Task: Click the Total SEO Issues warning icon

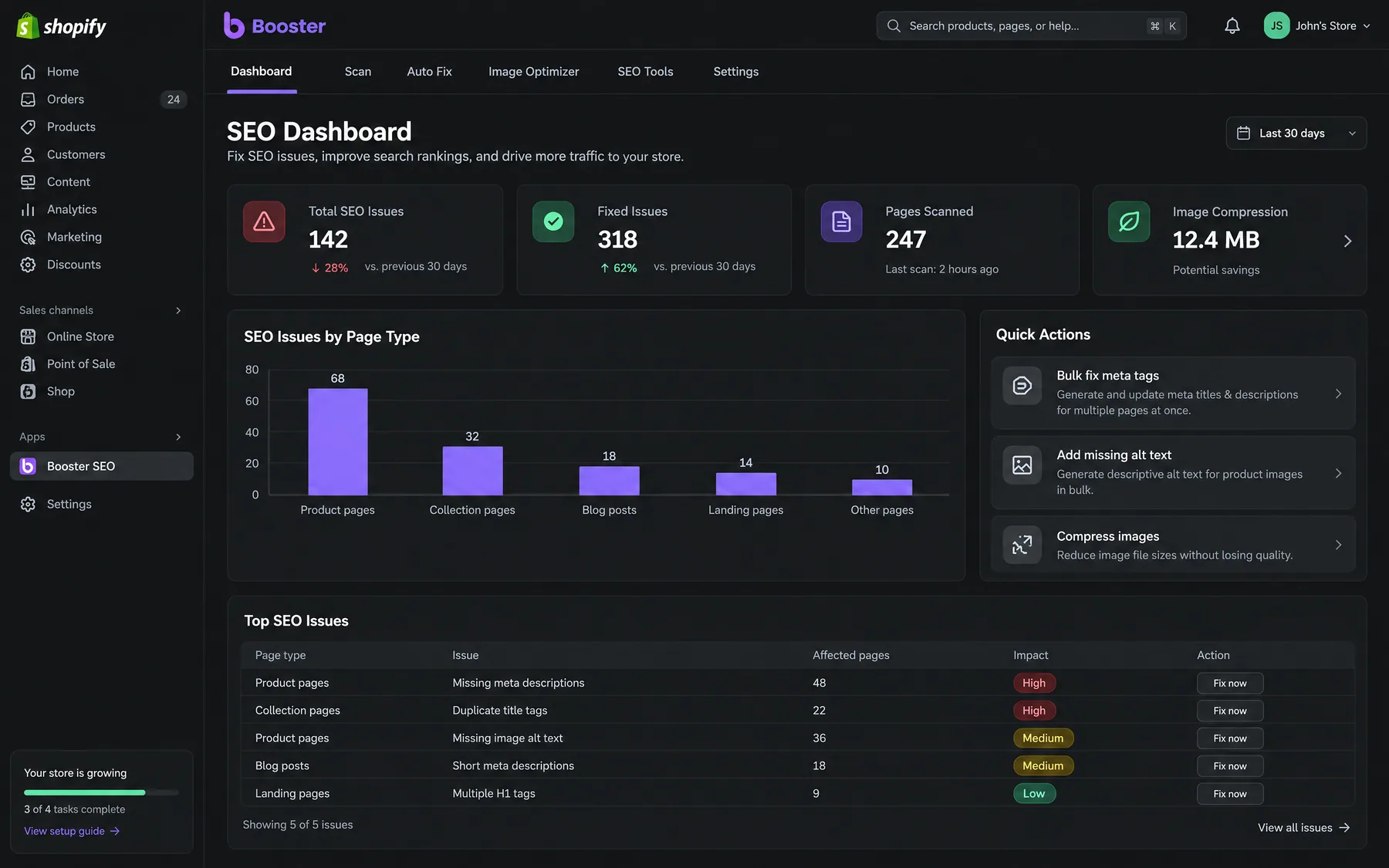Action: pyautogui.click(x=264, y=222)
